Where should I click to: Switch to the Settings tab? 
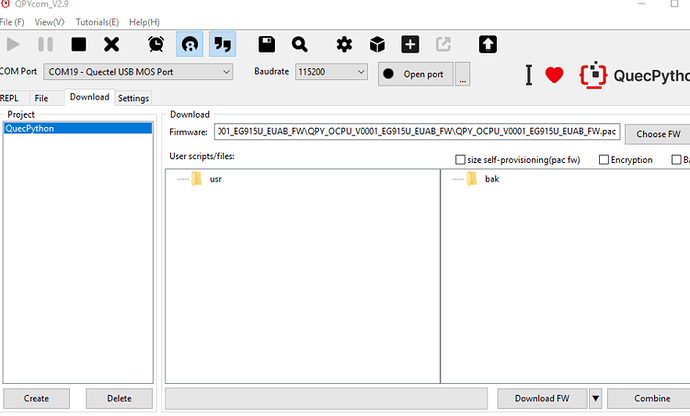pos(133,98)
